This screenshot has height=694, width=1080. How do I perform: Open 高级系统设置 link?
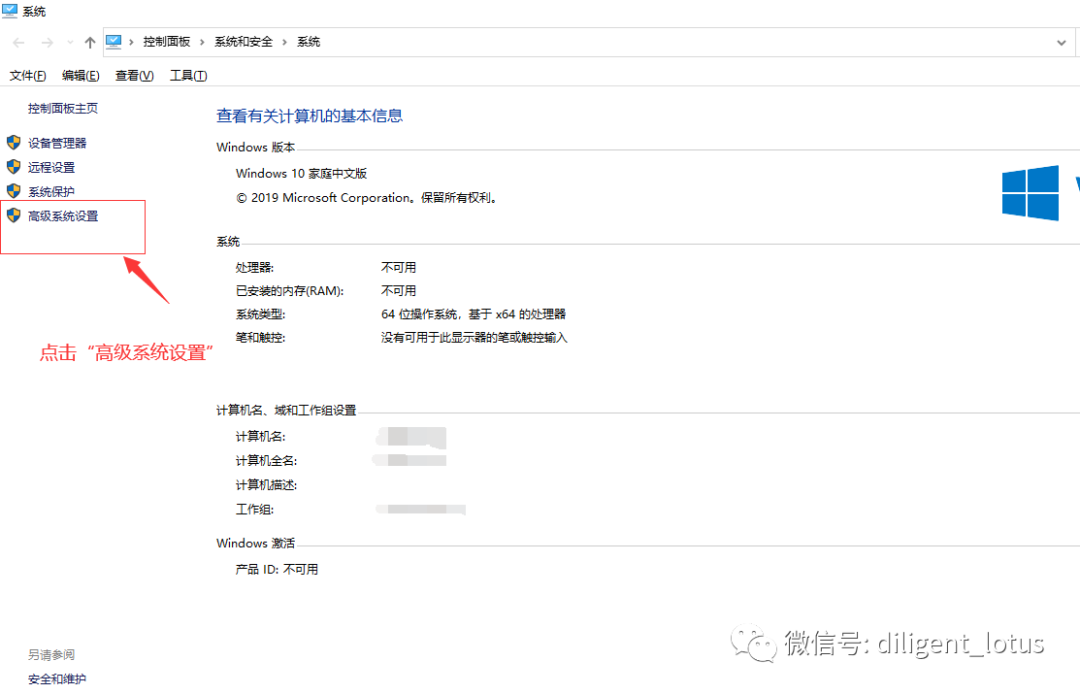point(63,216)
